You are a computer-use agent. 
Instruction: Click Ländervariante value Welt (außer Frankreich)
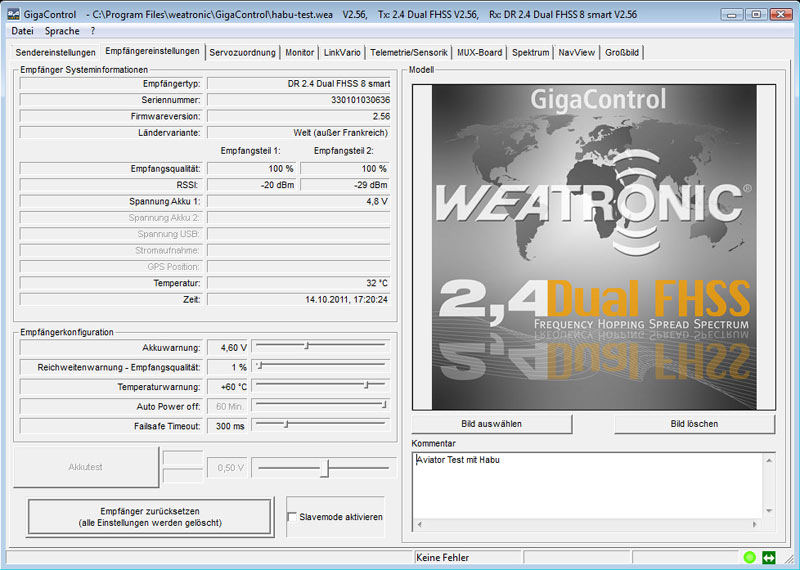[299, 133]
